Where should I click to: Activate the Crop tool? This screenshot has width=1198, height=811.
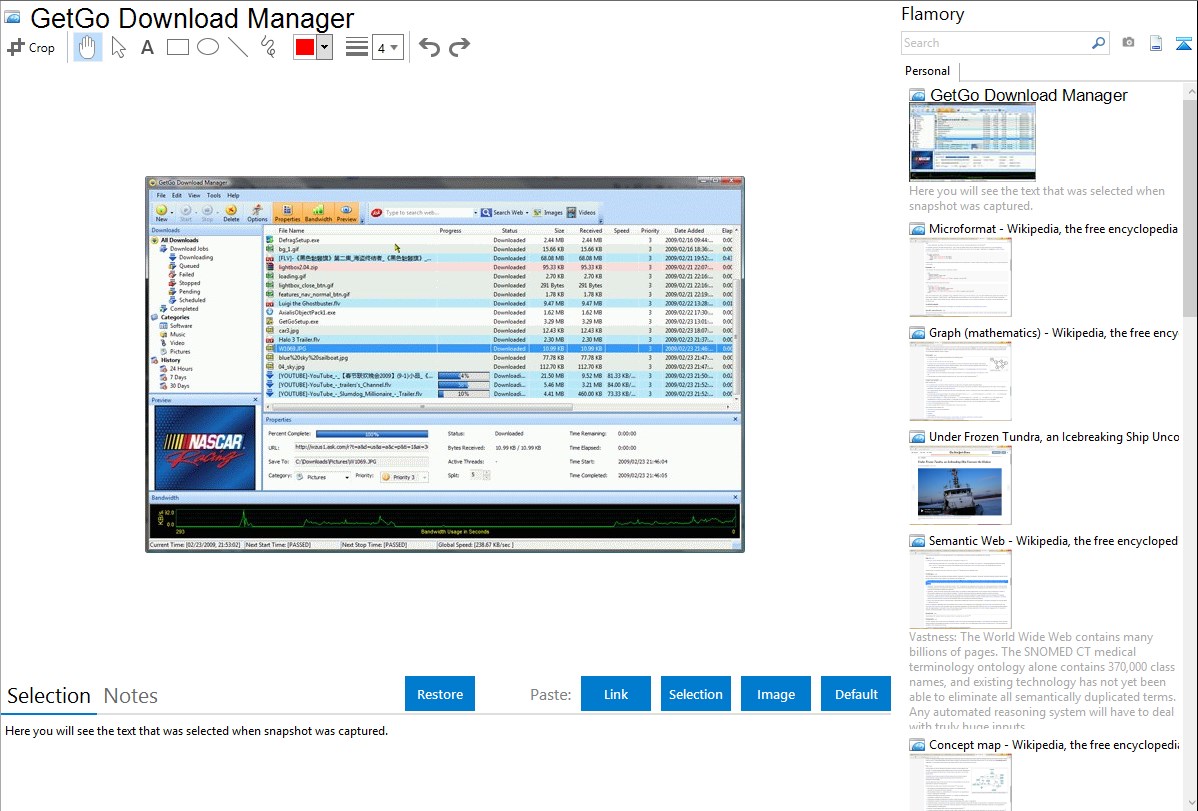click(31, 47)
